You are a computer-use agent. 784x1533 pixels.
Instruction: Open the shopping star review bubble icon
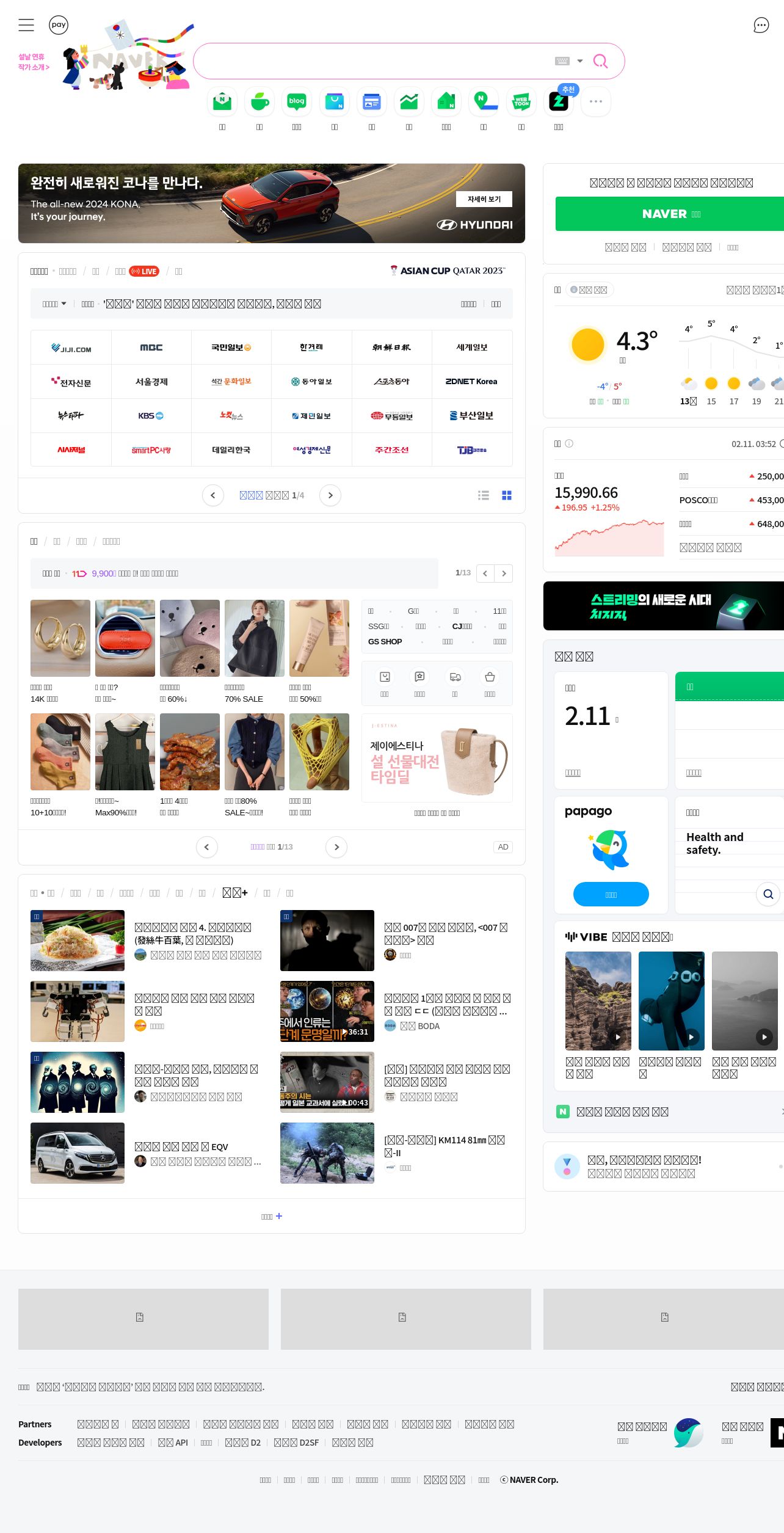pyautogui.click(x=419, y=677)
